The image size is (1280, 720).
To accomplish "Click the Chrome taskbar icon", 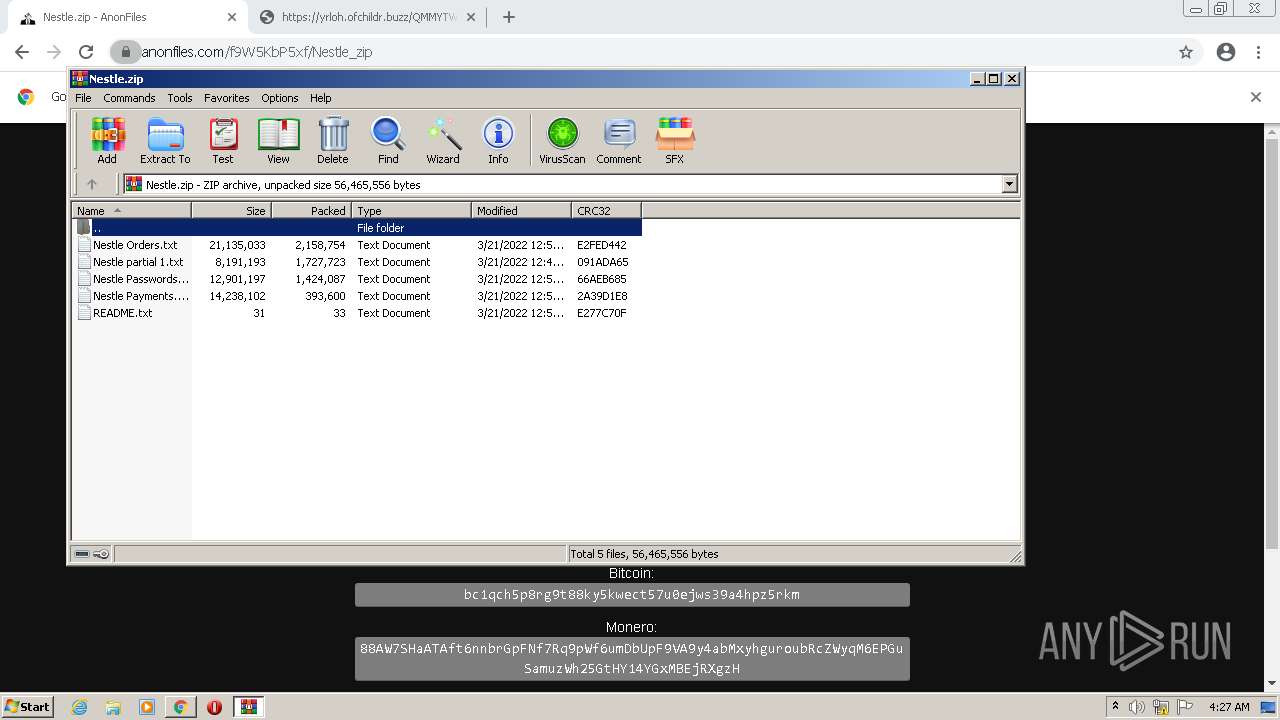I will pos(181,707).
